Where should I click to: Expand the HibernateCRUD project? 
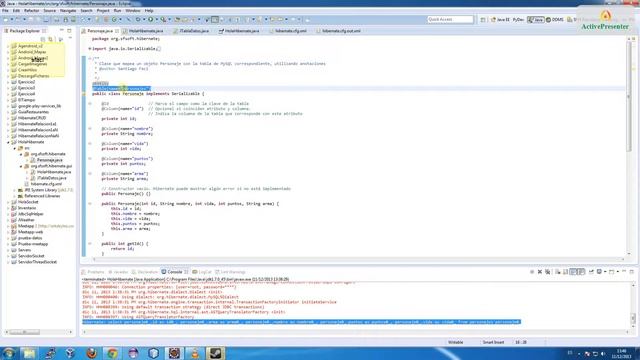[x=8, y=118]
